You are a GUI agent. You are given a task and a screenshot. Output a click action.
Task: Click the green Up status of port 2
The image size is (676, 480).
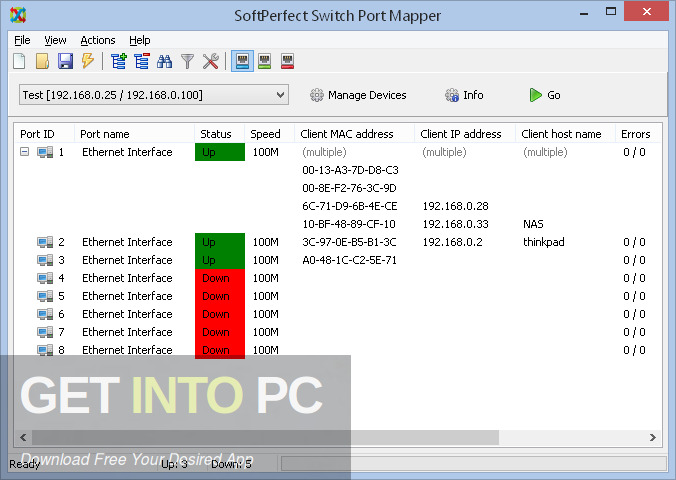click(220, 242)
